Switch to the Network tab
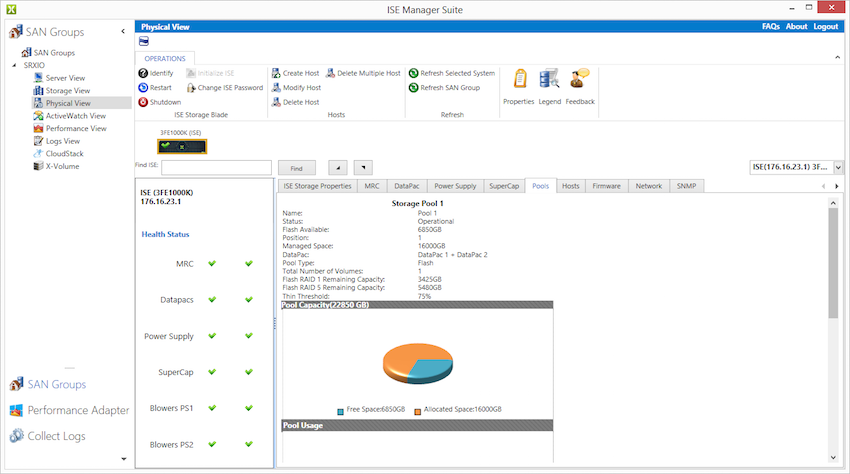 click(648, 186)
